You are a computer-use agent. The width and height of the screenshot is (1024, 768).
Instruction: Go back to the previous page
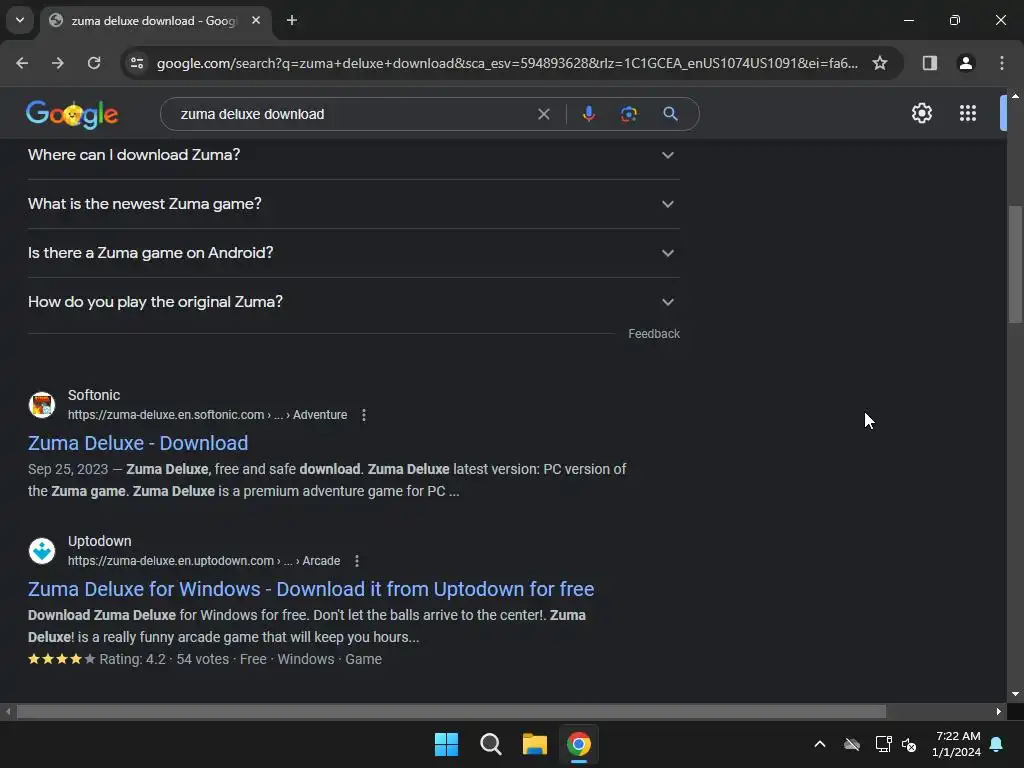tap(22, 63)
